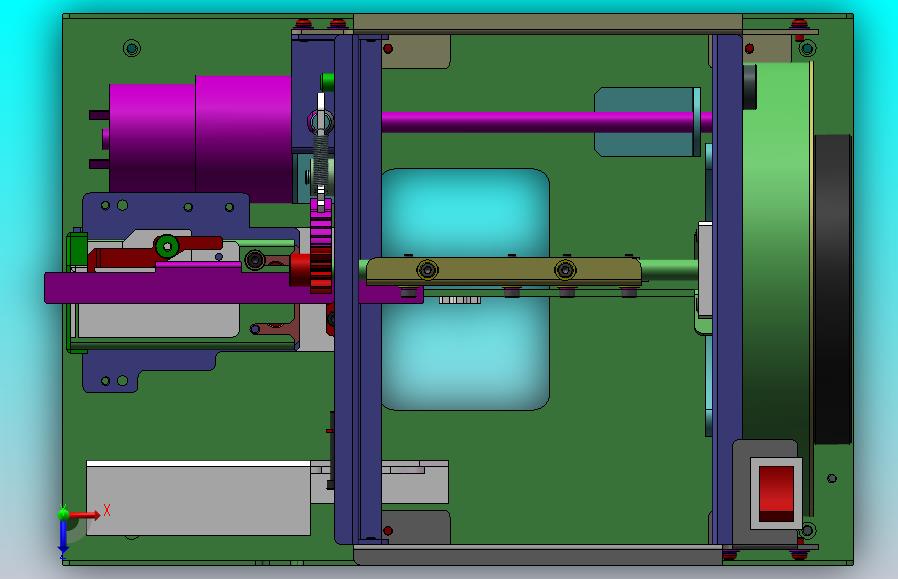Screen dimensions: 898x579
Task: Select the right blue vertical frame plate
Action: click(x=726, y=289)
